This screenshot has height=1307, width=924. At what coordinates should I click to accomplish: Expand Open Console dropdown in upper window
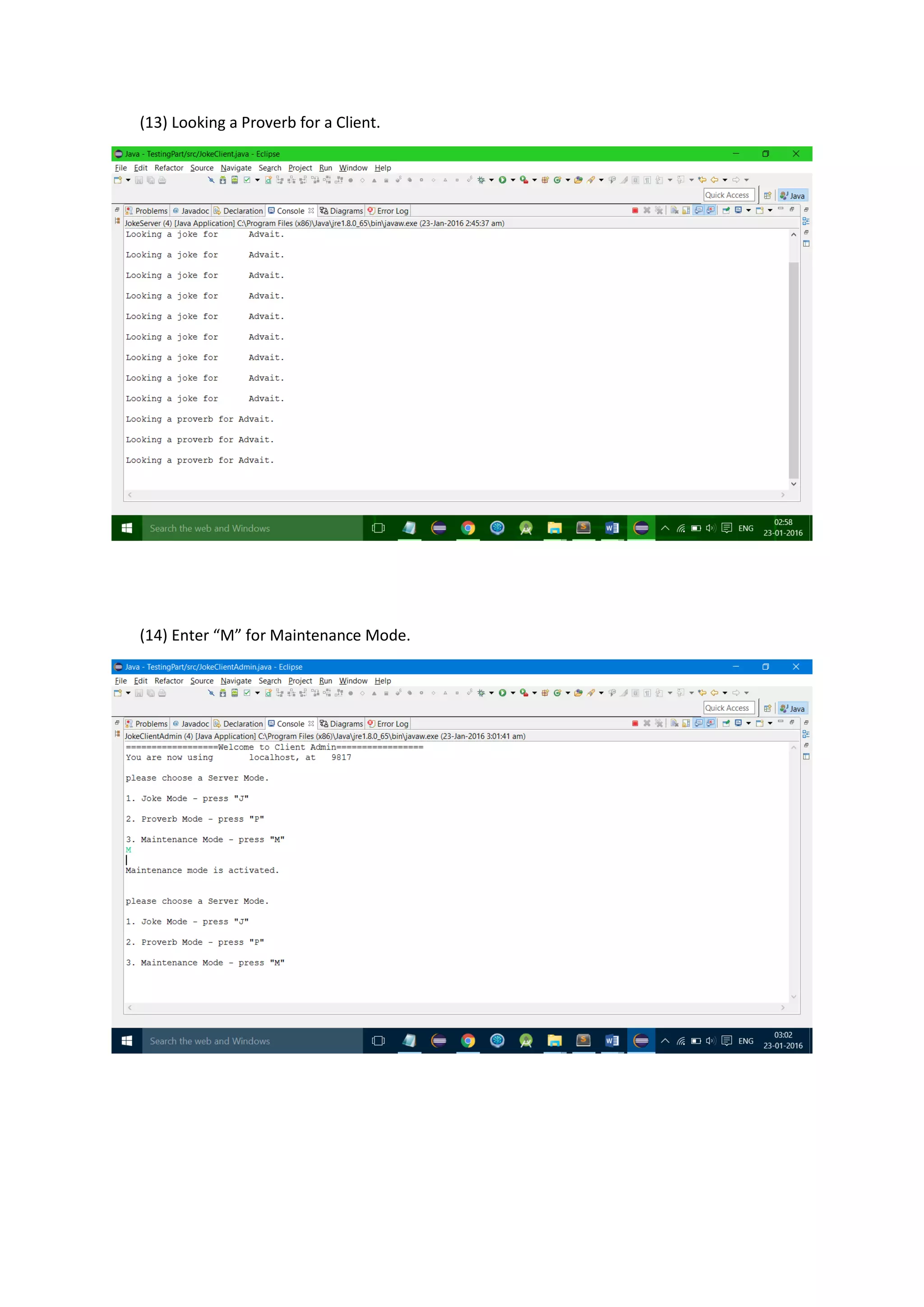[770, 211]
